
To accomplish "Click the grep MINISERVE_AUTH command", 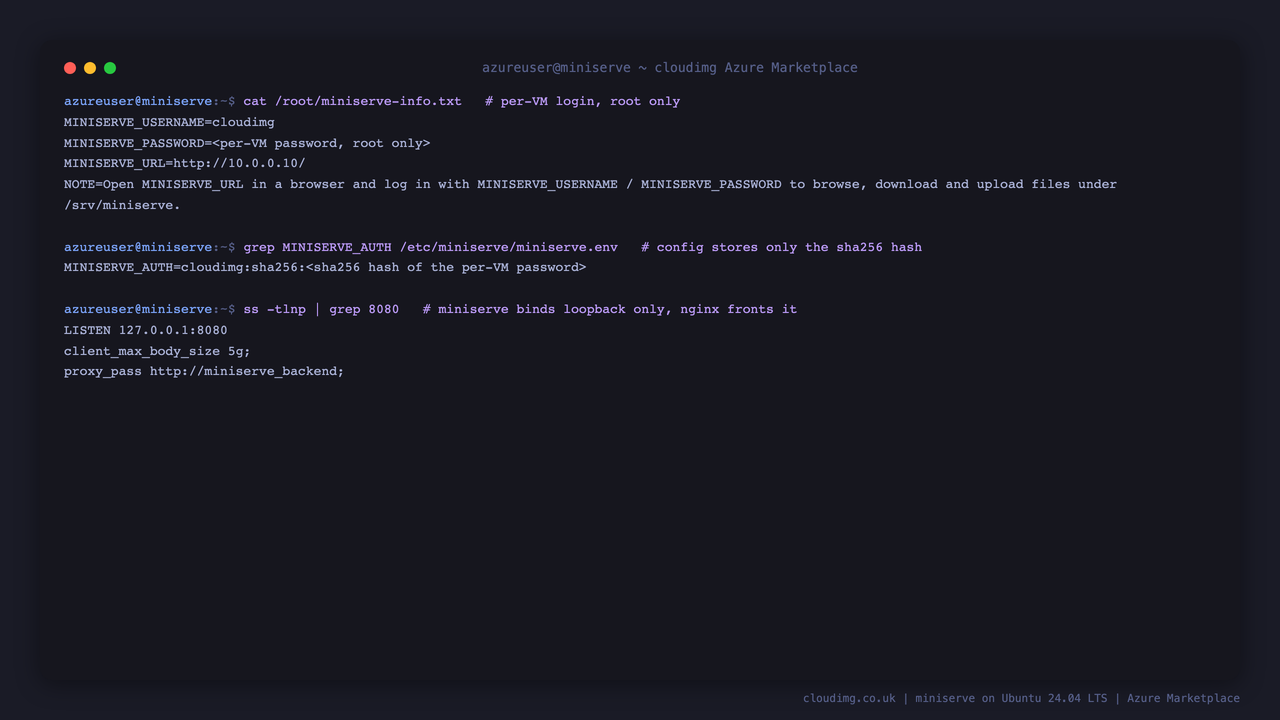I will click(430, 247).
